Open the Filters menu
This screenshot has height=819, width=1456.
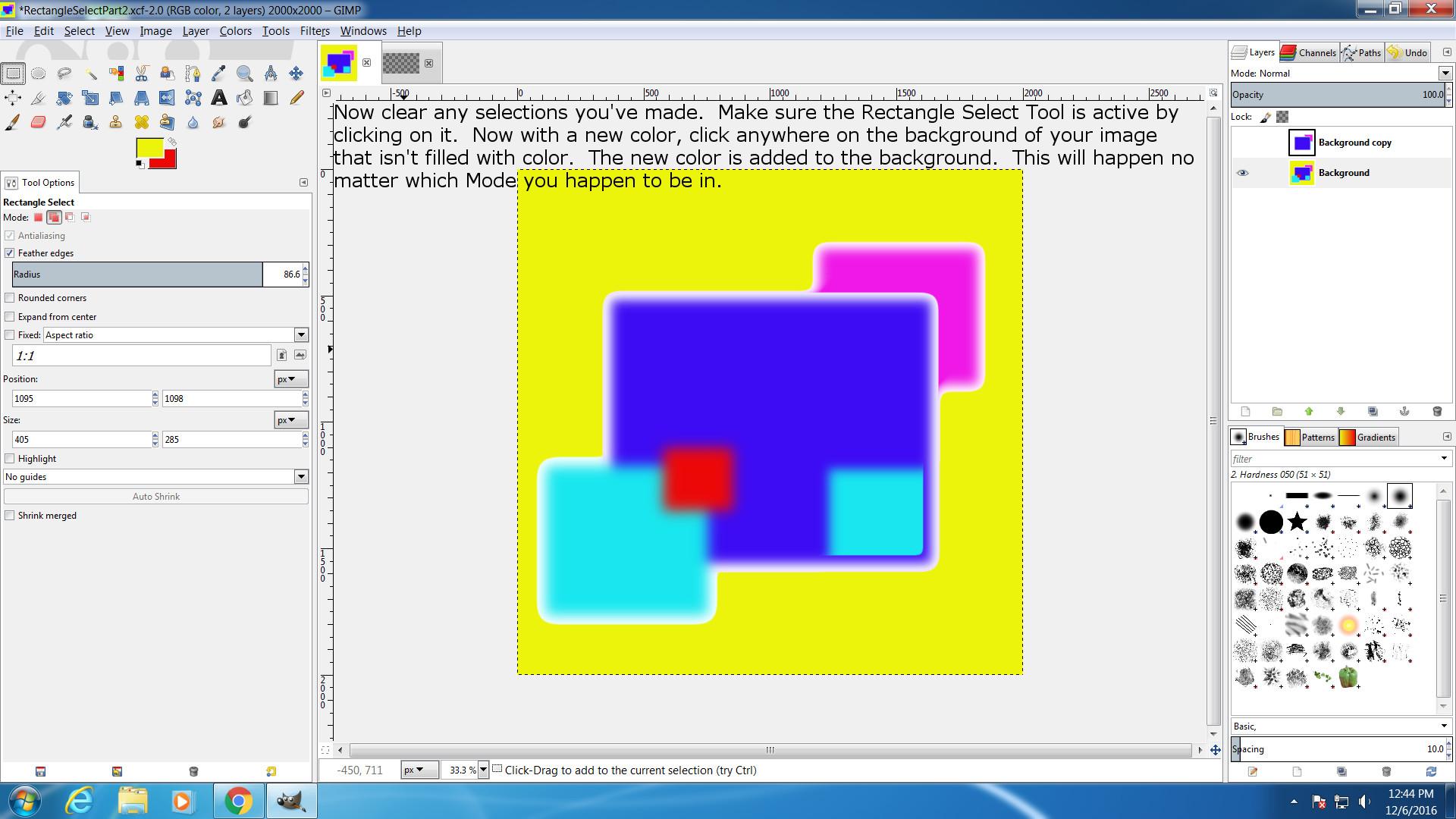pos(314,31)
